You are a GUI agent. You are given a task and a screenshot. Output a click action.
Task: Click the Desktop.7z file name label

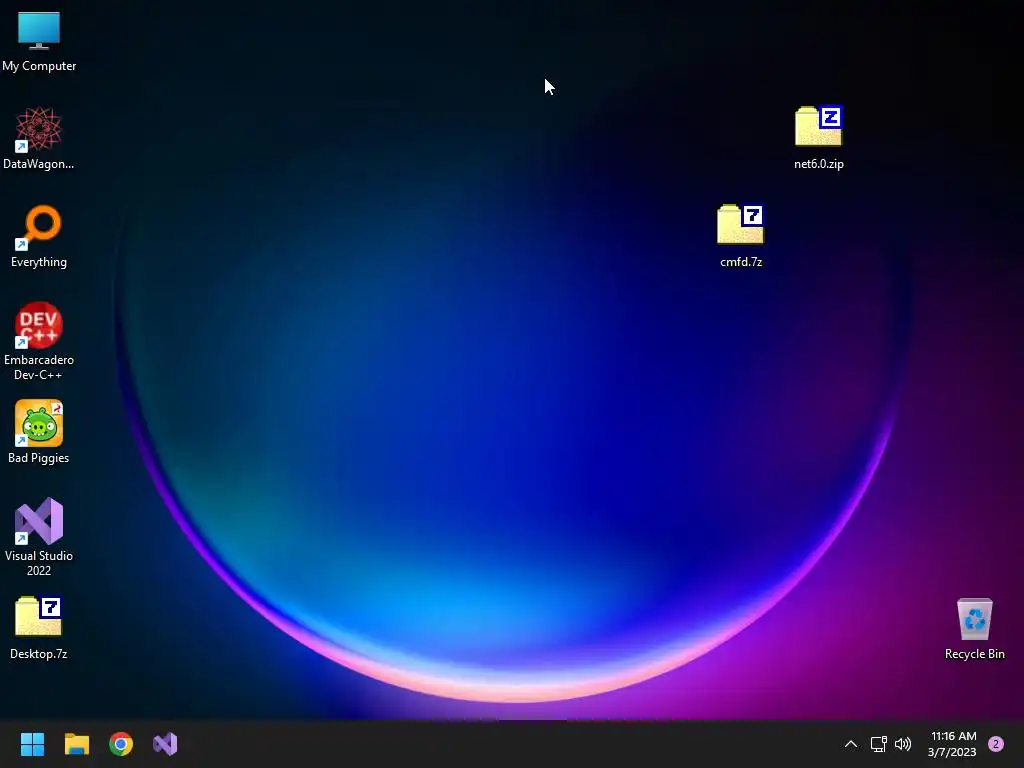pyautogui.click(x=39, y=654)
